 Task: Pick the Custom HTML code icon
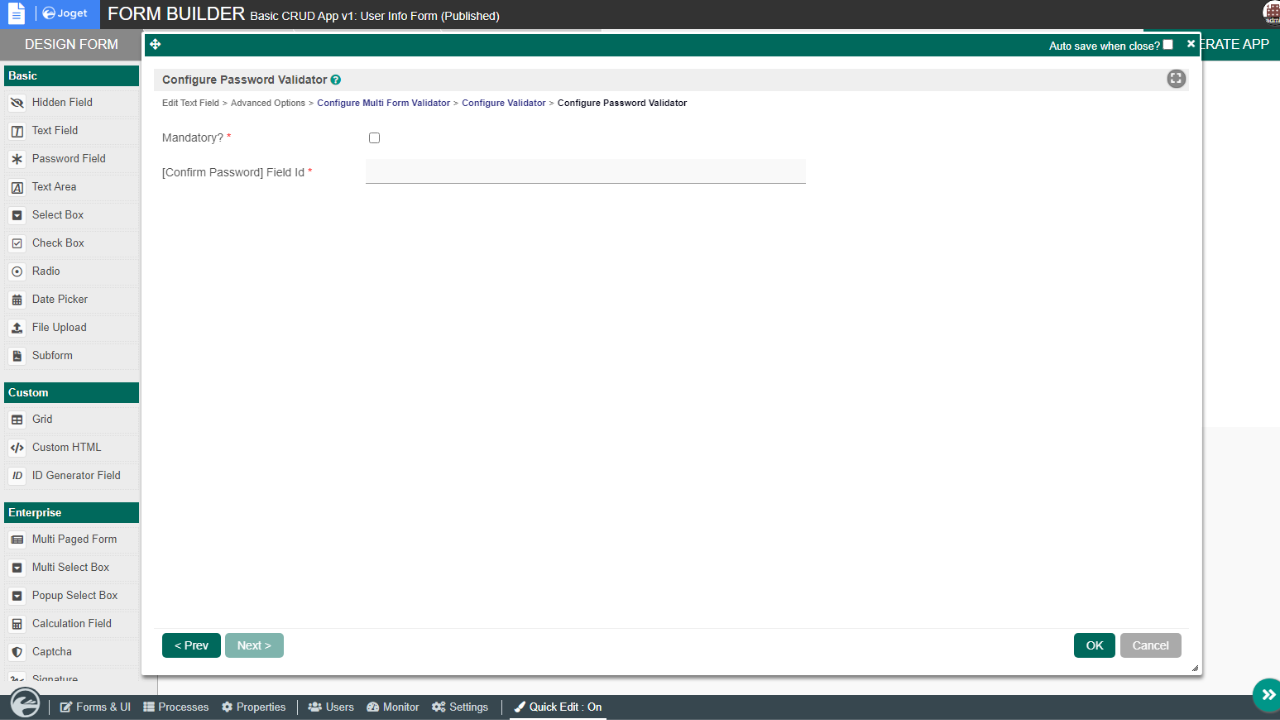(17, 448)
